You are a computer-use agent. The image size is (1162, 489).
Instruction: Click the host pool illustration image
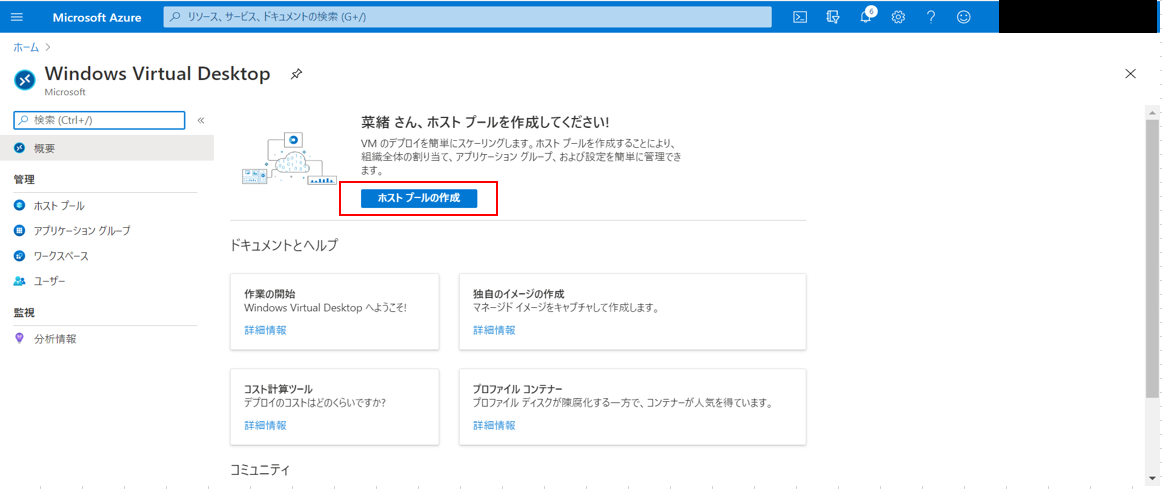click(x=289, y=159)
